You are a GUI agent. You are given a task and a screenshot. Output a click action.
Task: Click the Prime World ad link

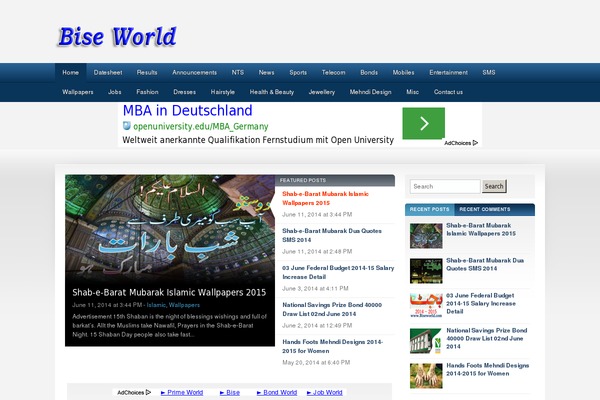click(182, 392)
